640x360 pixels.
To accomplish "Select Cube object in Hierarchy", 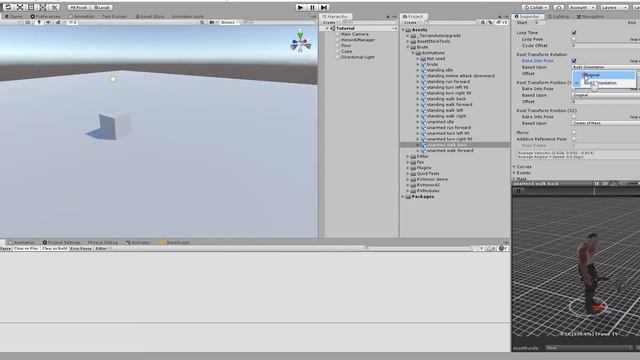I will 346,51.
